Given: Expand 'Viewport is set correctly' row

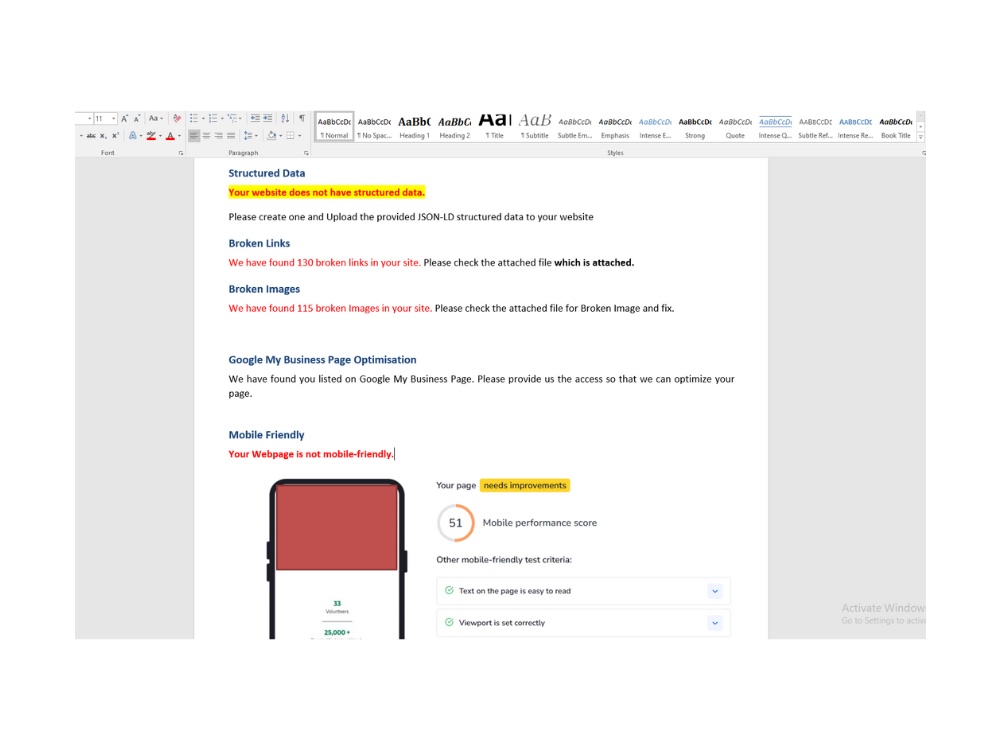Looking at the screenshot, I should (715, 623).
